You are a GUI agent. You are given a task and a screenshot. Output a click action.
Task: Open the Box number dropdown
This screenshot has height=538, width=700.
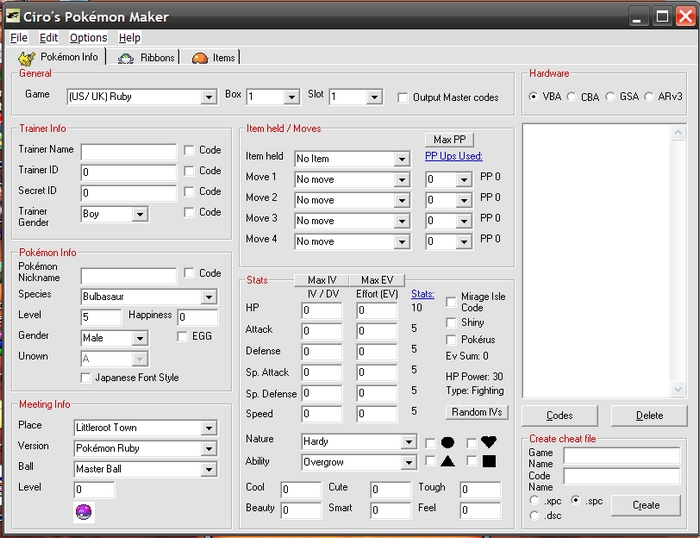click(291, 97)
